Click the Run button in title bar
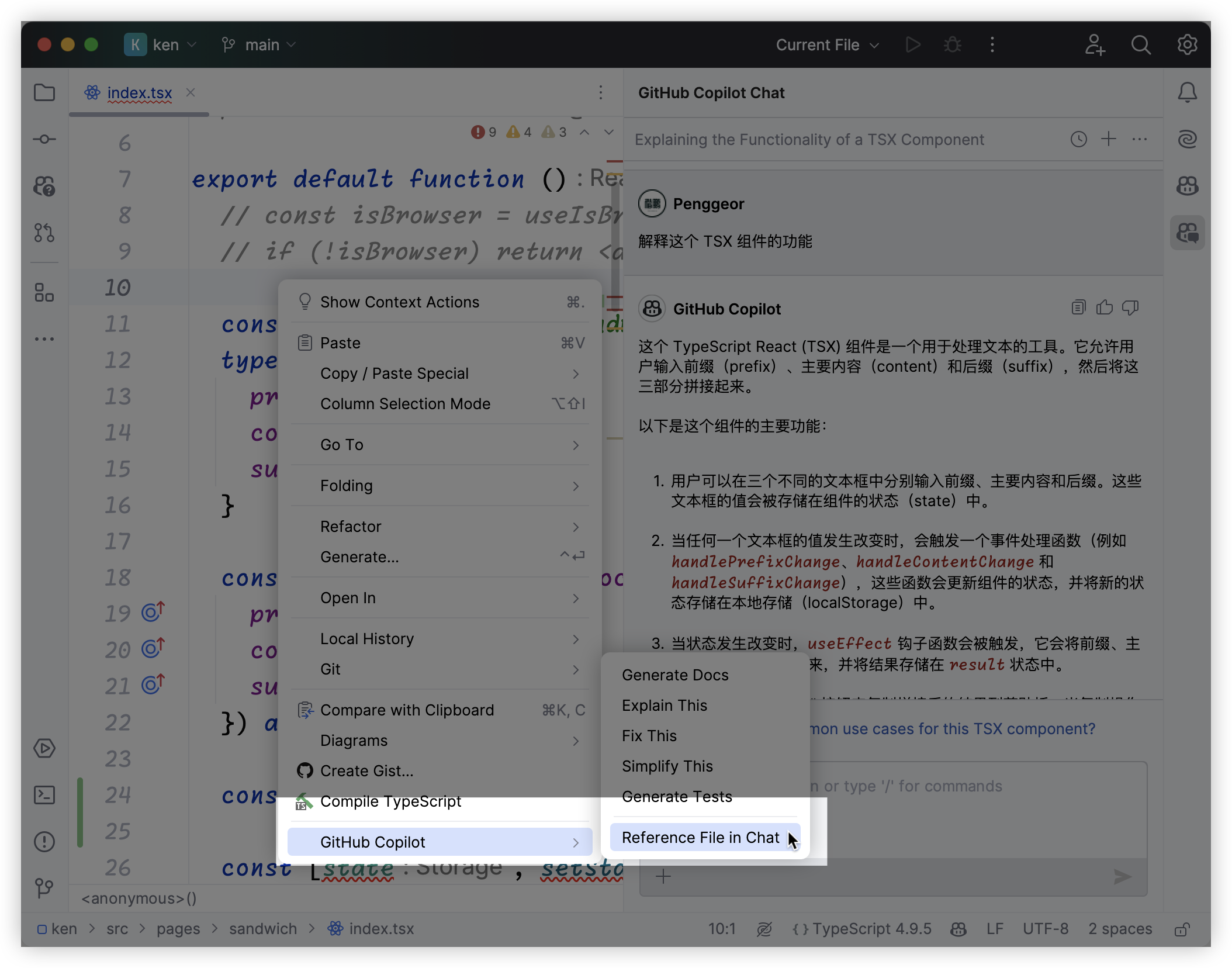This screenshot has width=1232, height=968. pos(913,45)
